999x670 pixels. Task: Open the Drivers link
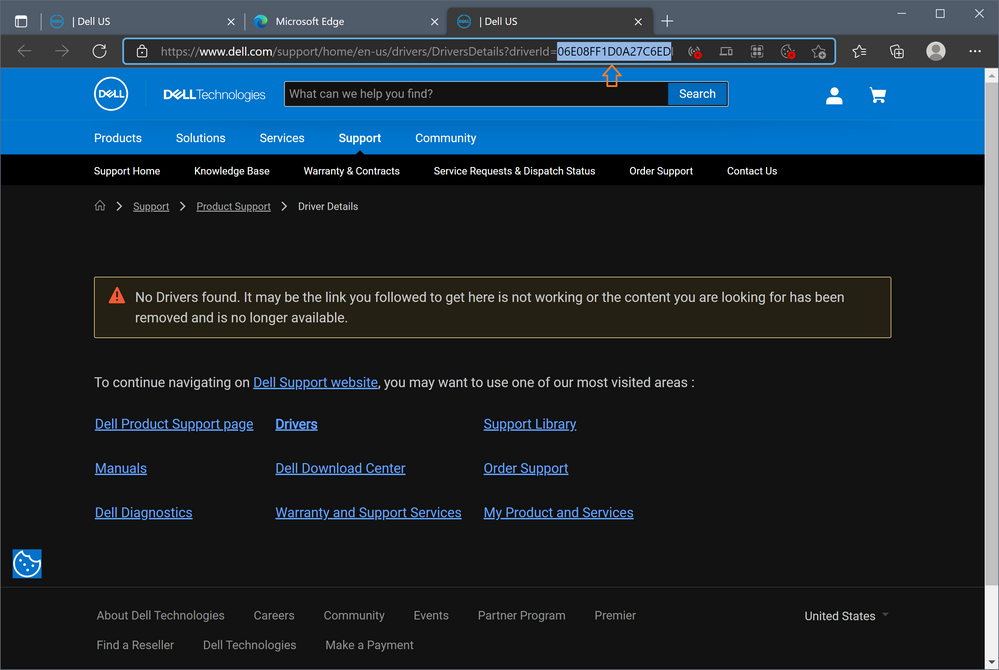(296, 424)
